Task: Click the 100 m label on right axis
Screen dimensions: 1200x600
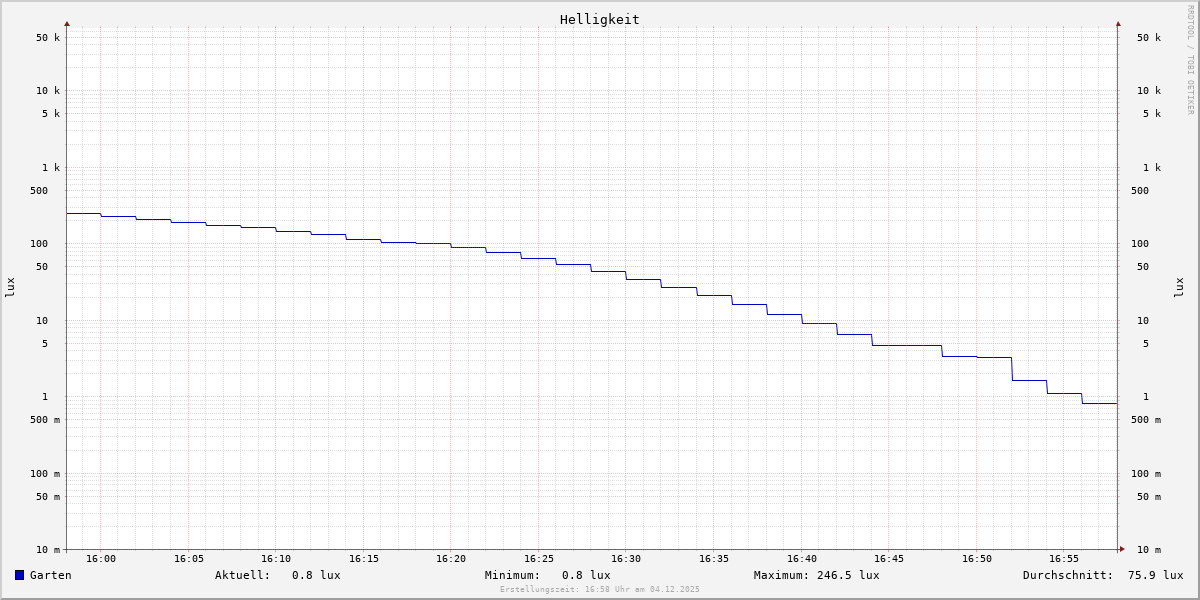Action: click(1148, 474)
